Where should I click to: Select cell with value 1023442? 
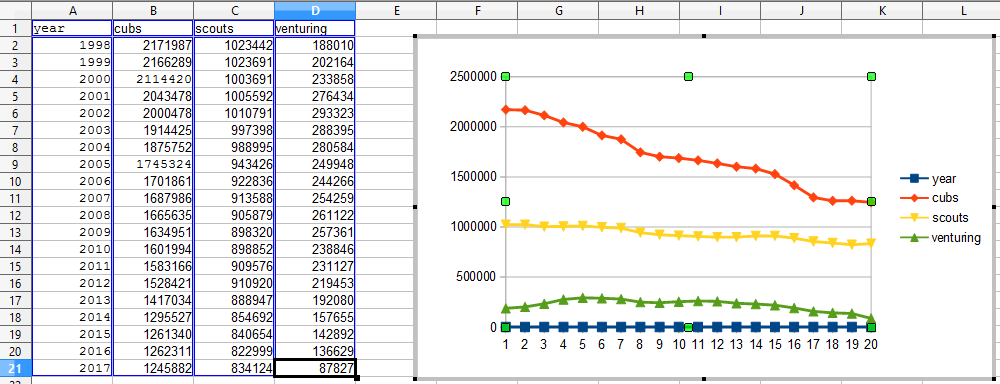[x=234, y=45]
